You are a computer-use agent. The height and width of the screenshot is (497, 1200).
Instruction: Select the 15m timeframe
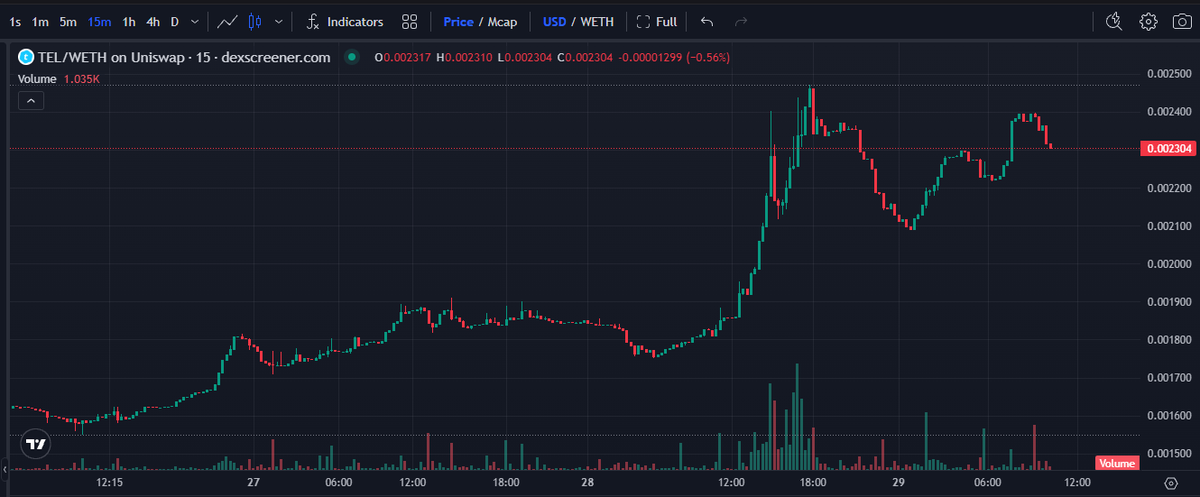[x=99, y=21]
